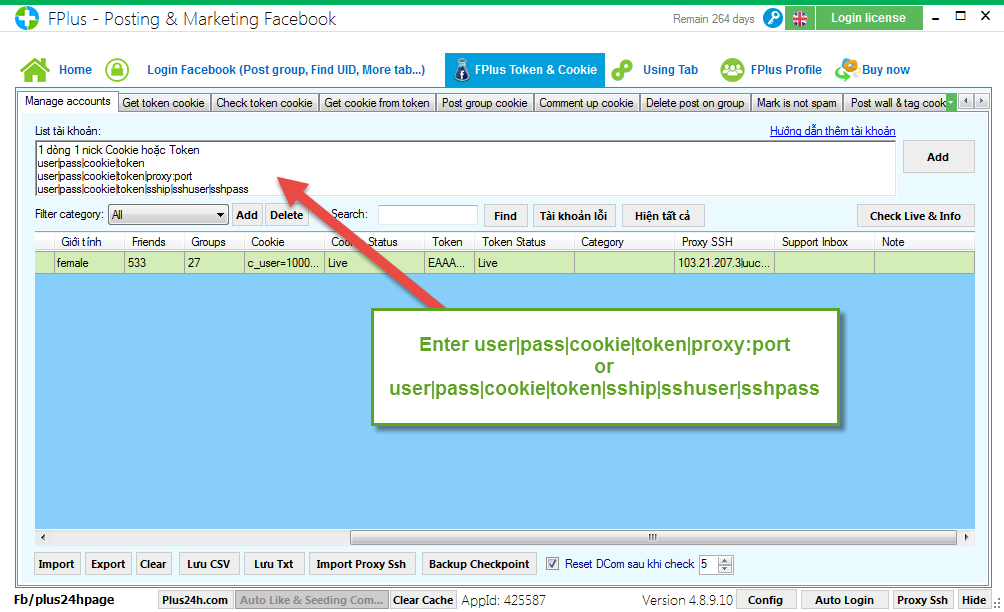Click the blue key license icon

coord(773,18)
